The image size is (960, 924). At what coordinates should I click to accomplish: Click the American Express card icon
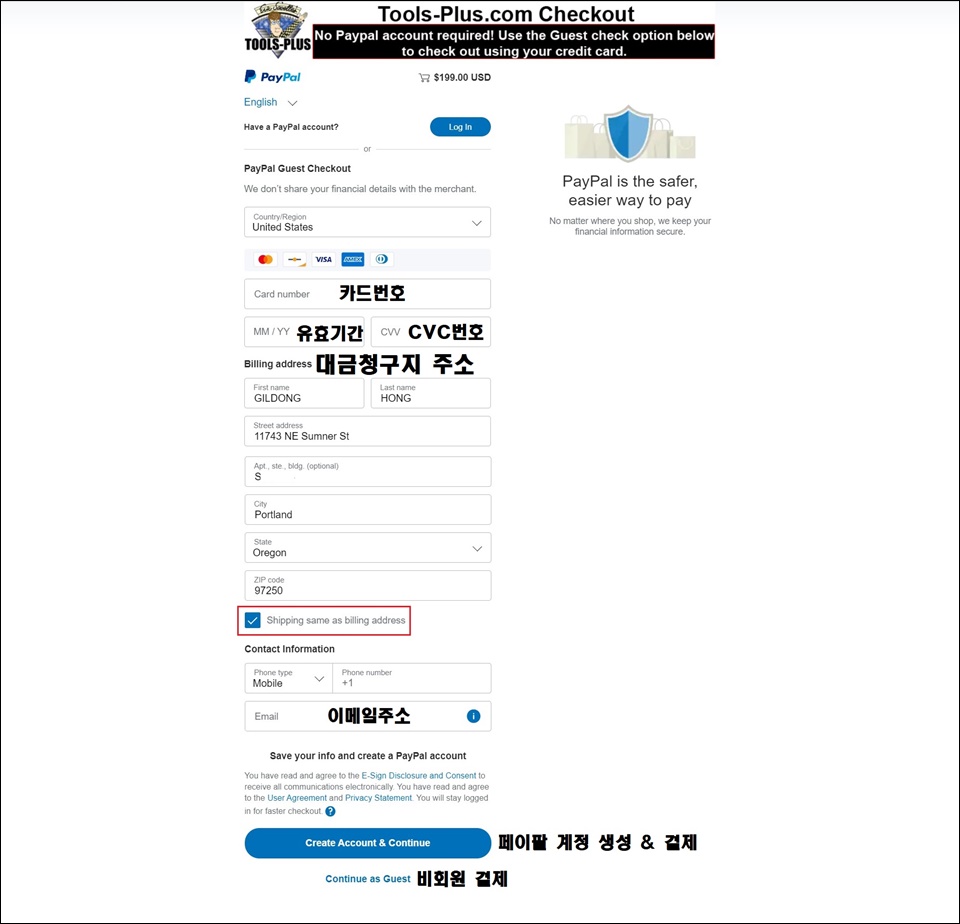(353, 260)
